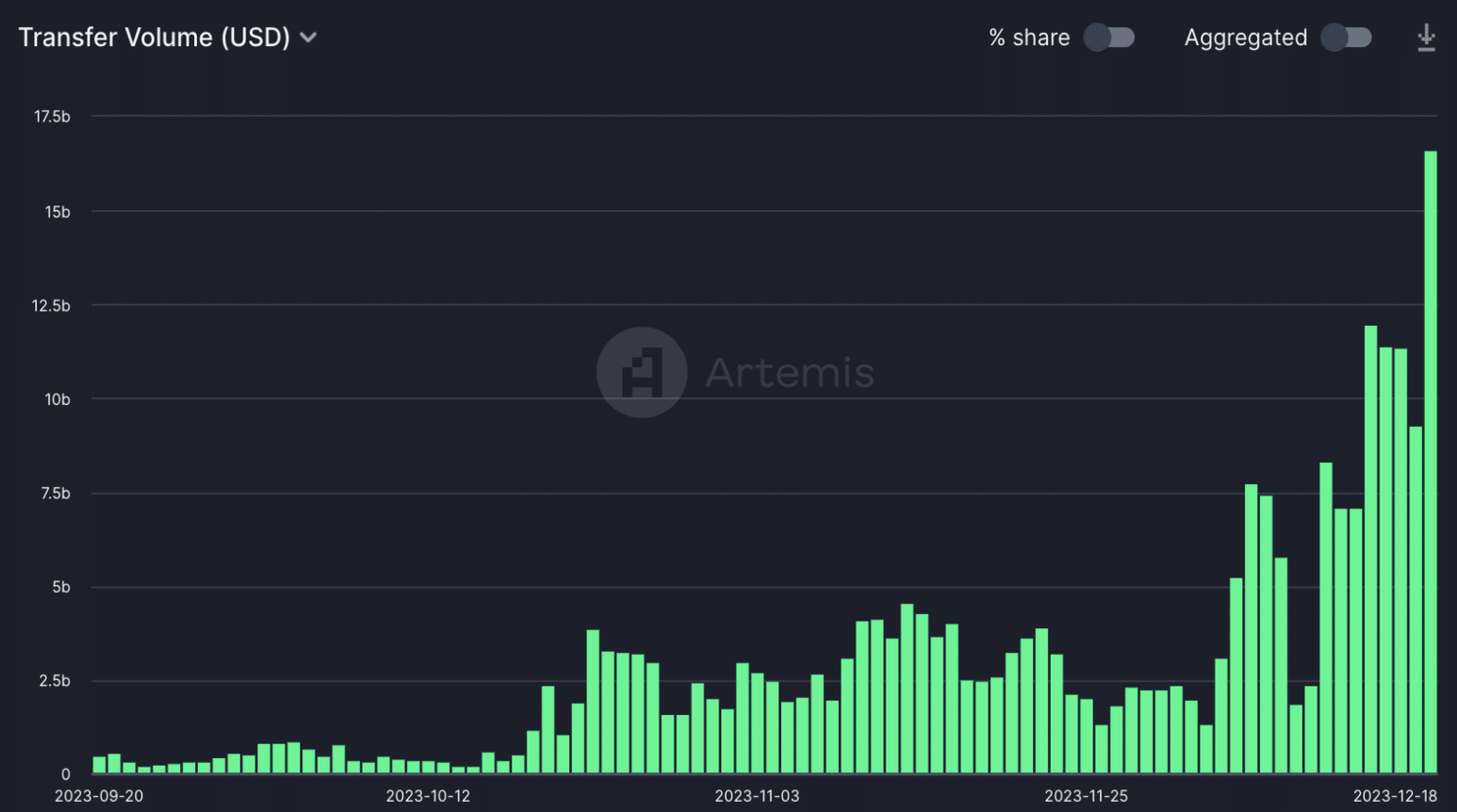Click the tallest bar at 2023-12-18
The width and height of the screenshot is (1457, 812).
click(1430, 462)
